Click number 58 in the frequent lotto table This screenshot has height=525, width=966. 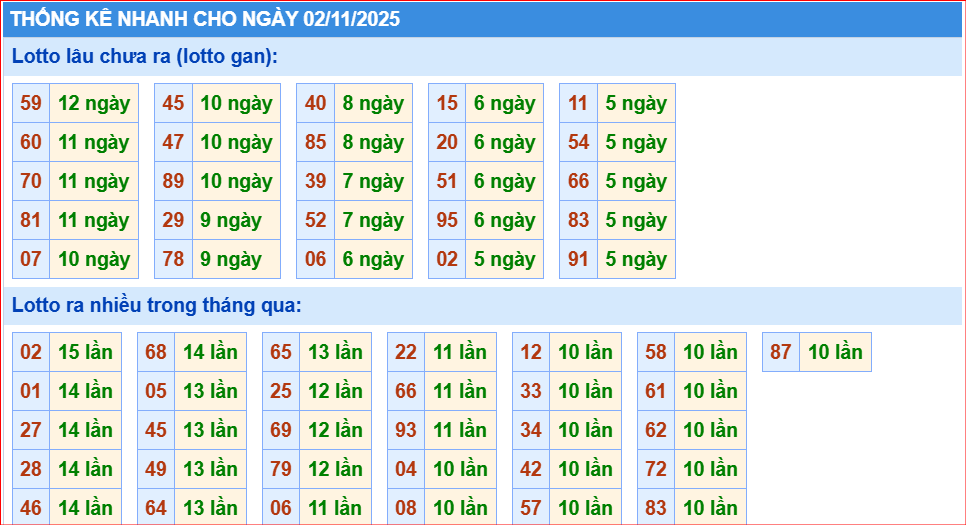tap(656, 352)
